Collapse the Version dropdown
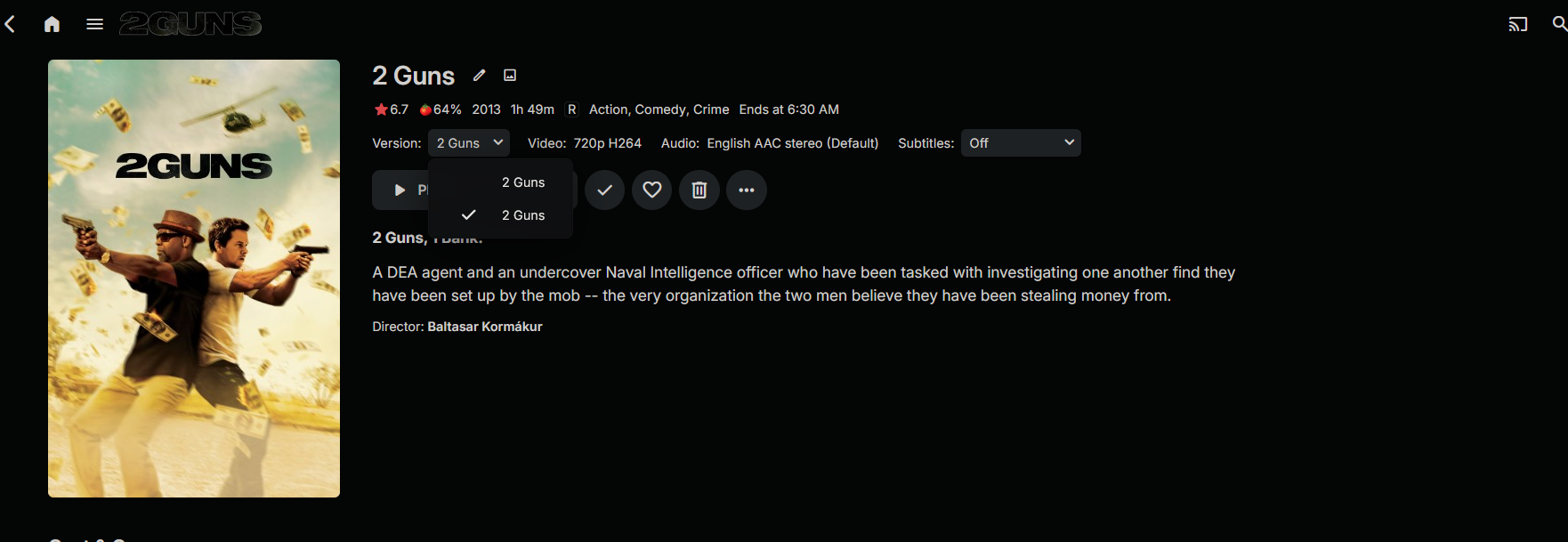Screen dimensions: 1568x542 [469, 143]
